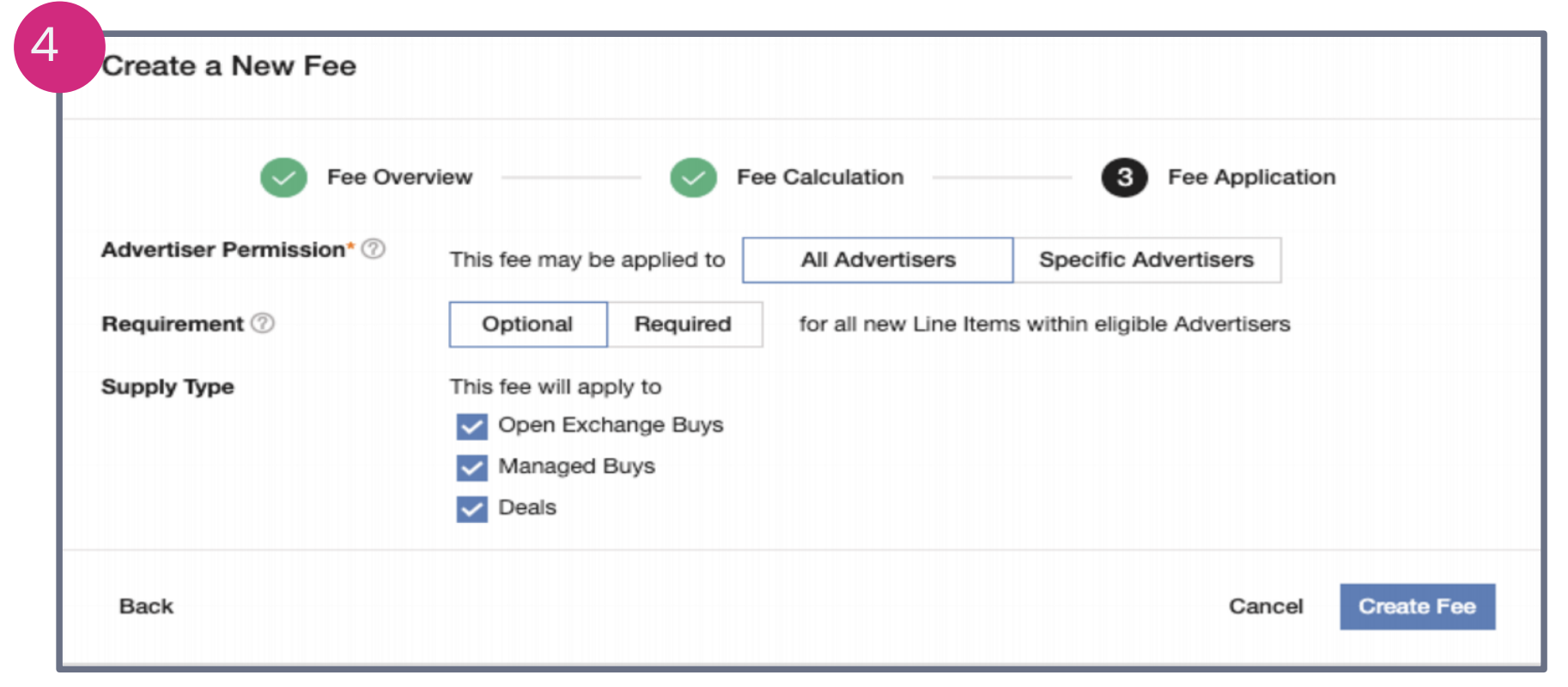The image size is (1568, 687).
Task: Click the Create a New Fee title
Action: 229,66
